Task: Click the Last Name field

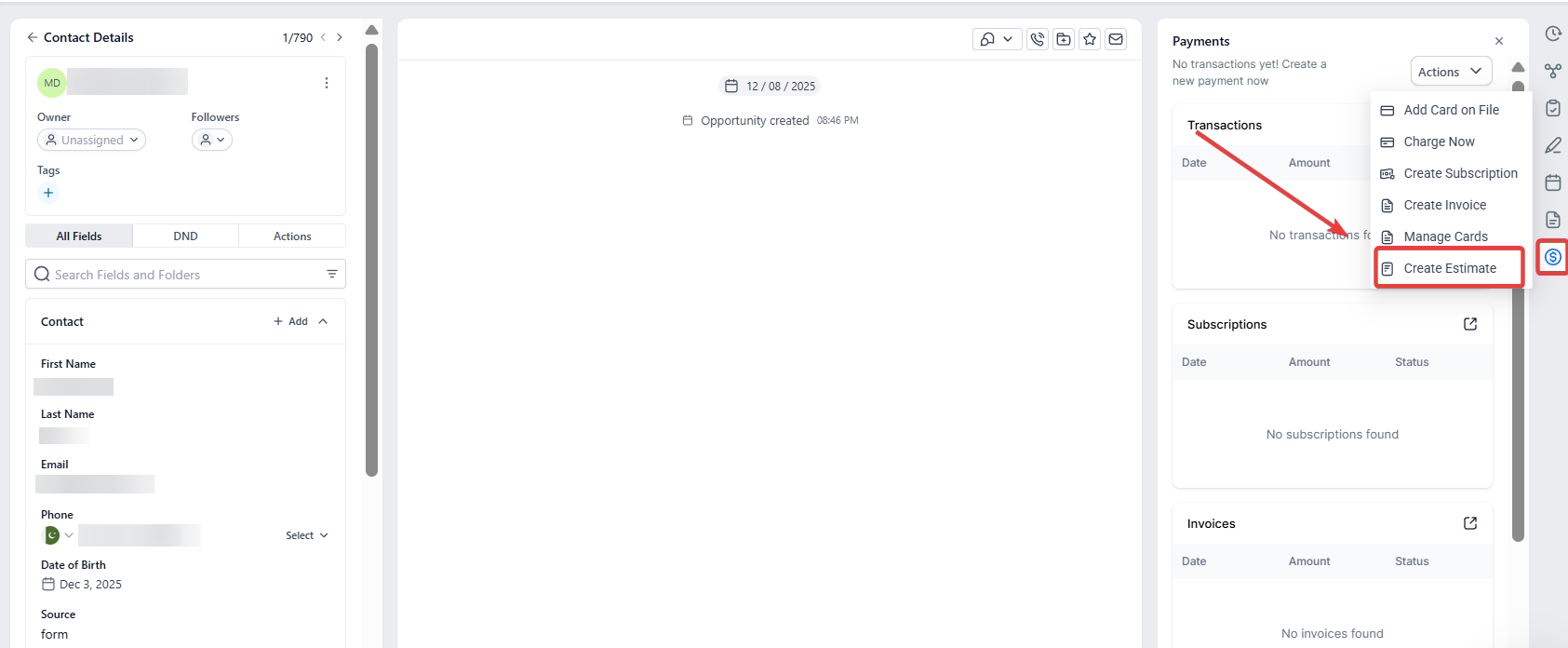Action: (x=64, y=435)
